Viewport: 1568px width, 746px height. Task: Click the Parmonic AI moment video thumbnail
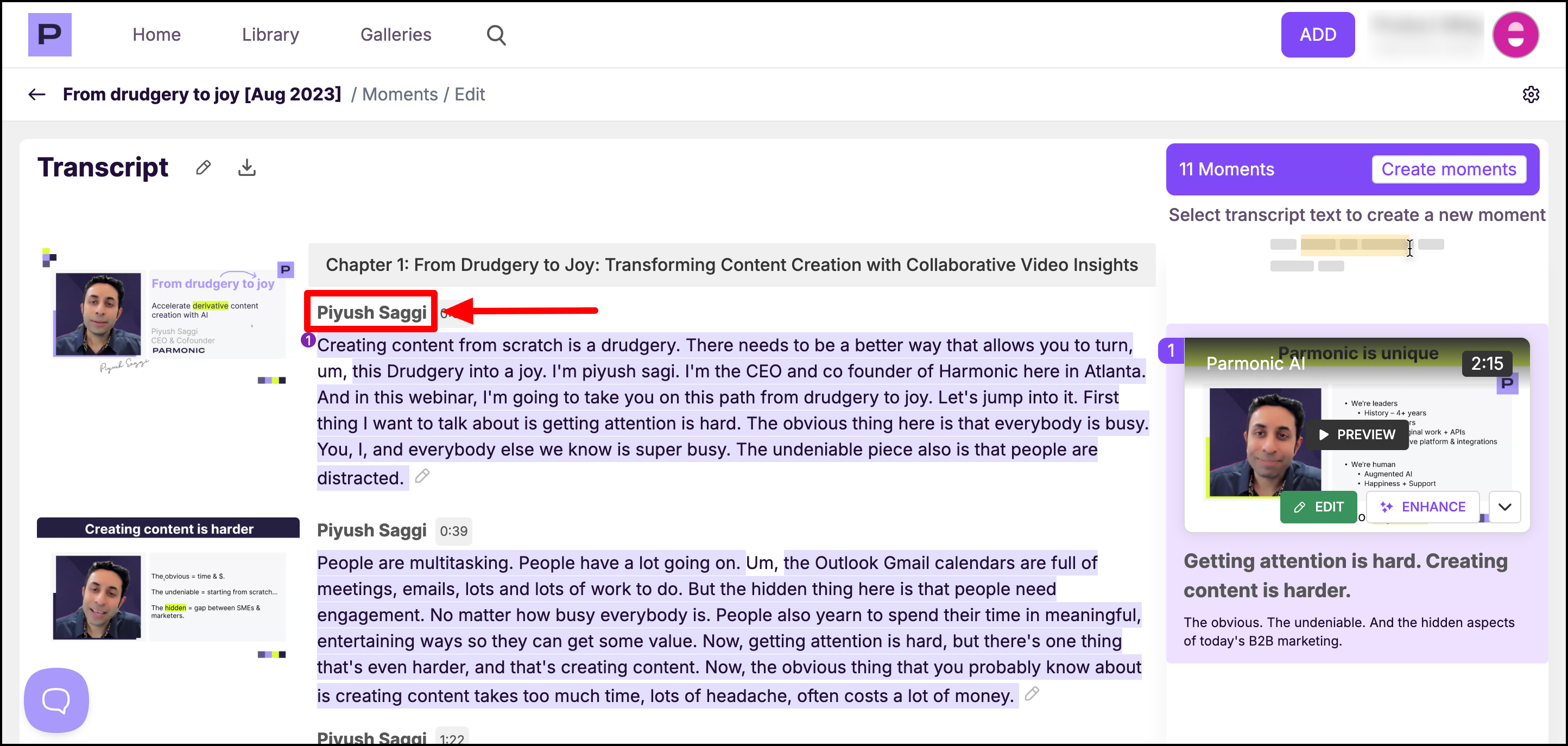click(x=1357, y=434)
